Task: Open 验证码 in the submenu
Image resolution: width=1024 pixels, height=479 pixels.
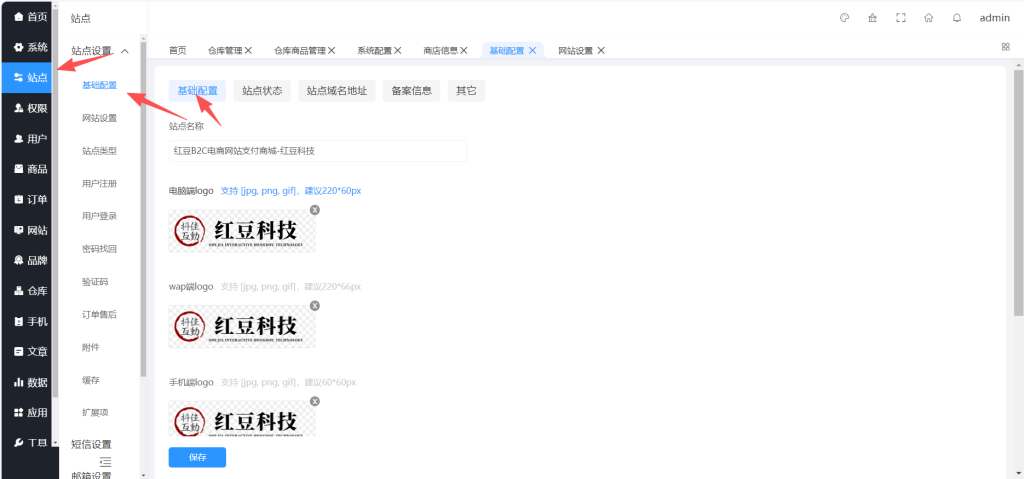Action: (x=95, y=282)
